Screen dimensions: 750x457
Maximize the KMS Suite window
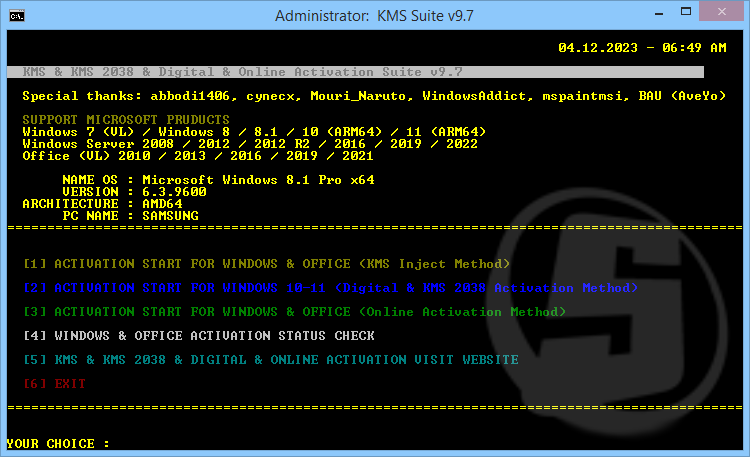677,14
